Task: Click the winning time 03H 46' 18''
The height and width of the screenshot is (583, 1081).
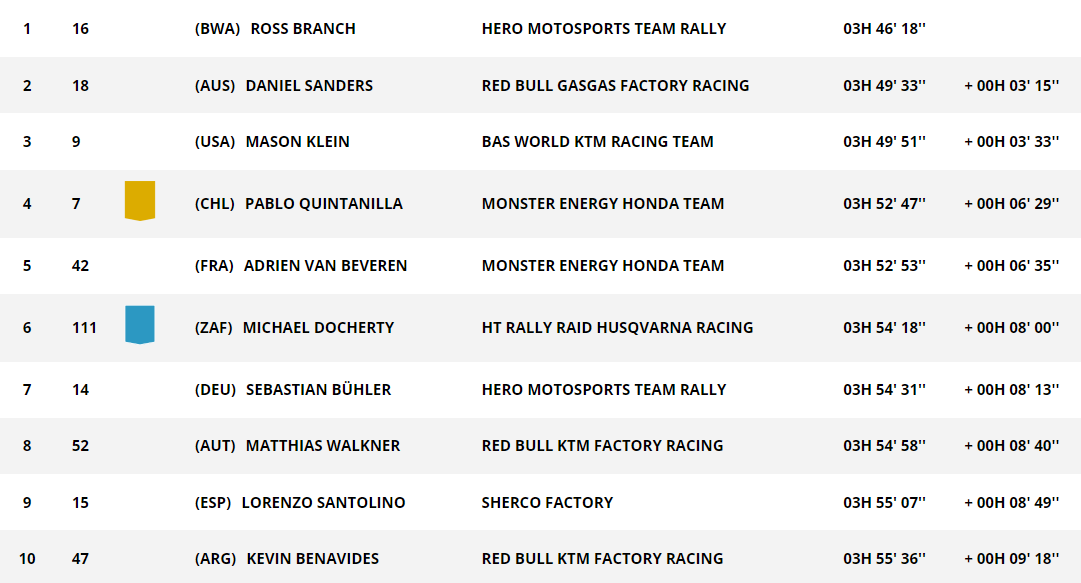Action: pos(885,29)
